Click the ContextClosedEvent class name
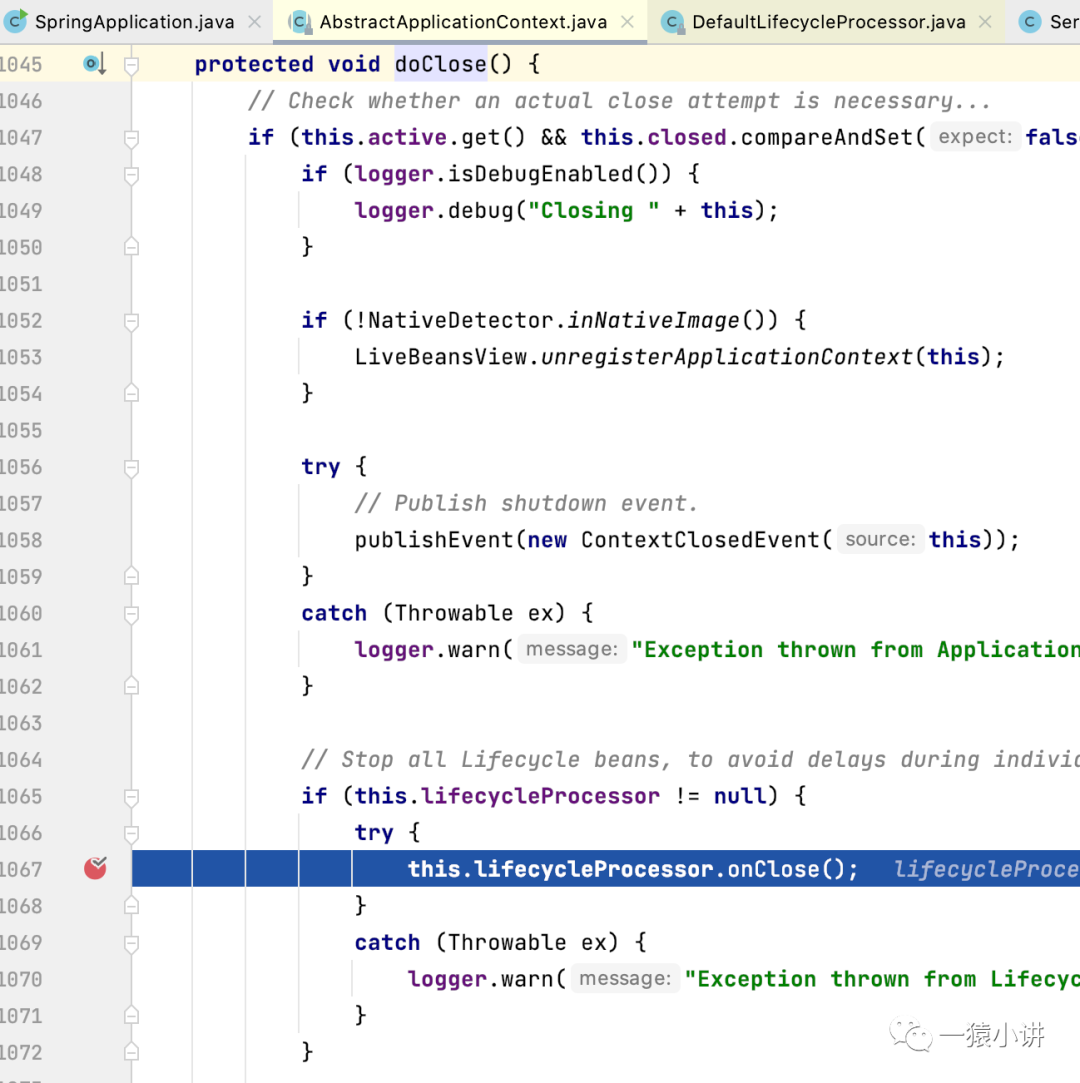Viewport: 1080px width, 1083px height. [700, 540]
